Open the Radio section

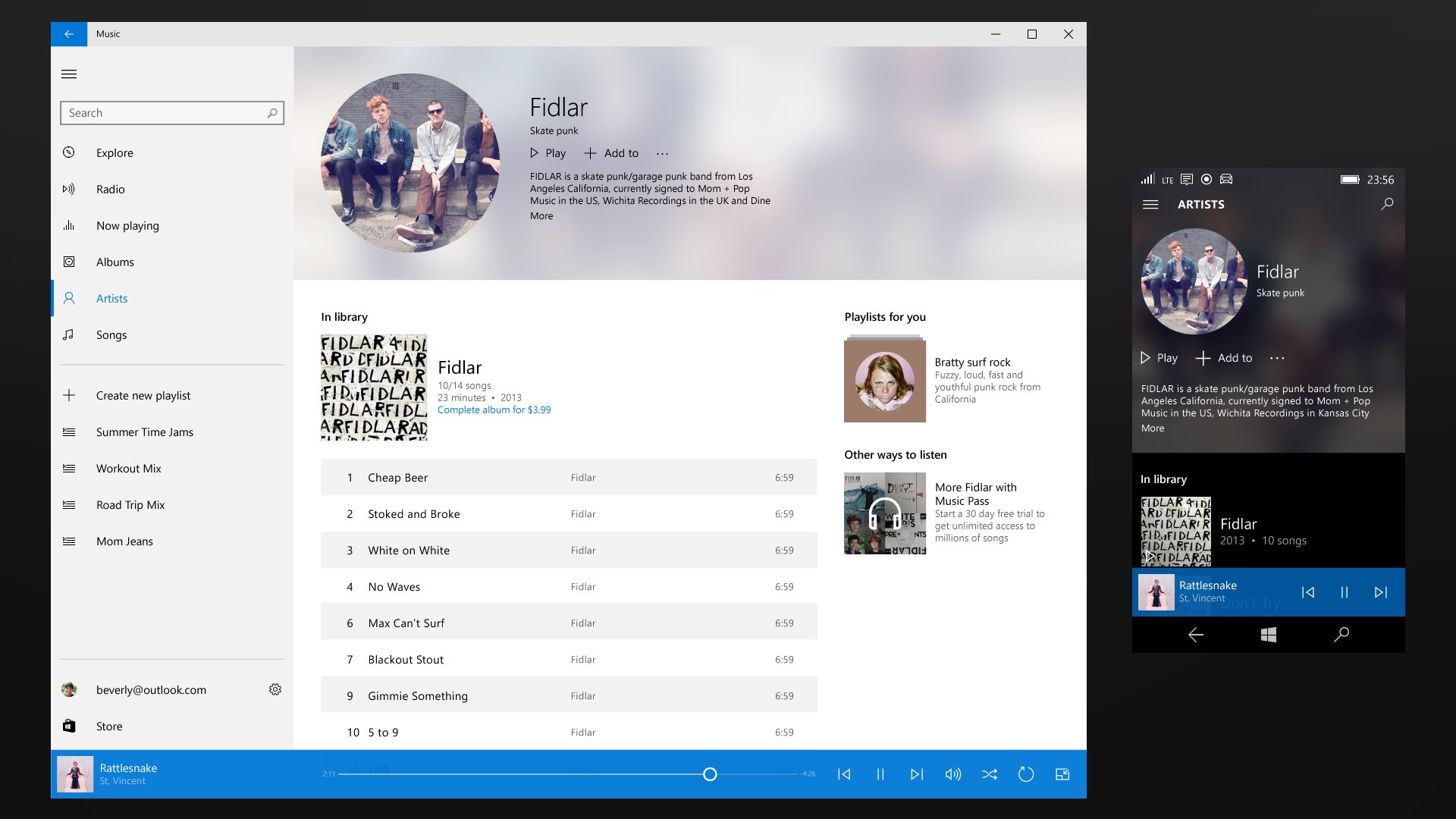tap(111, 189)
